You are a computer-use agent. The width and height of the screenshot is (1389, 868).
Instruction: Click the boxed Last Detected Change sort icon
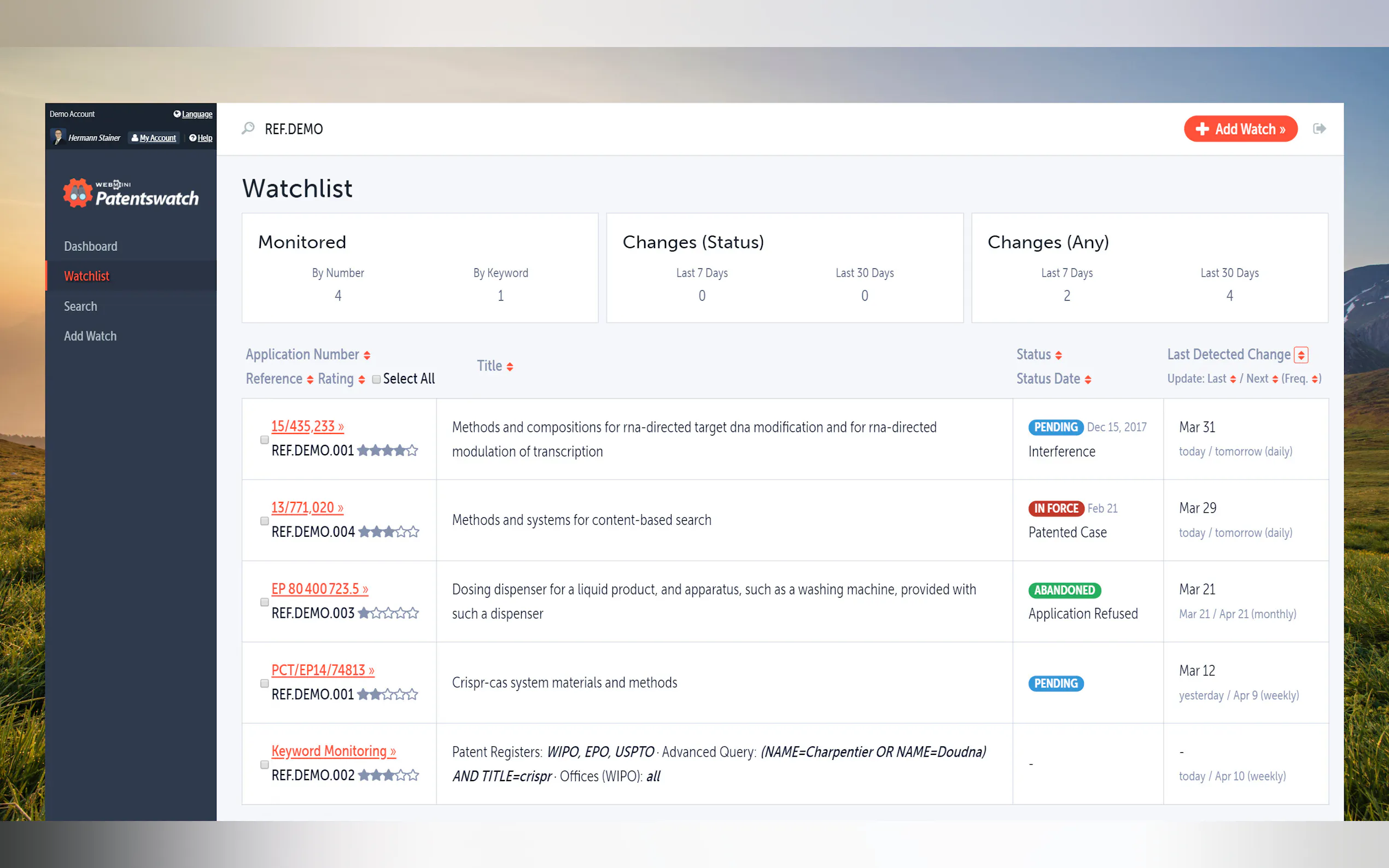1301,355
